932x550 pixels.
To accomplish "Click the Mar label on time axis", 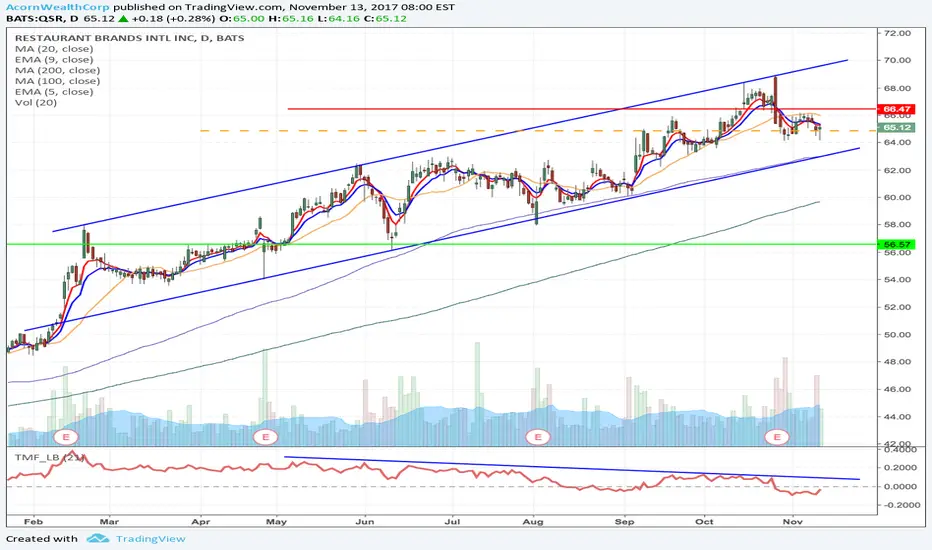I will tap(109, 522).
